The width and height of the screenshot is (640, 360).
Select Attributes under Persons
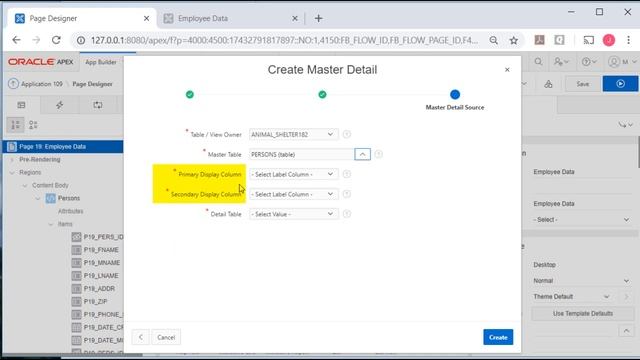(70, 211)
